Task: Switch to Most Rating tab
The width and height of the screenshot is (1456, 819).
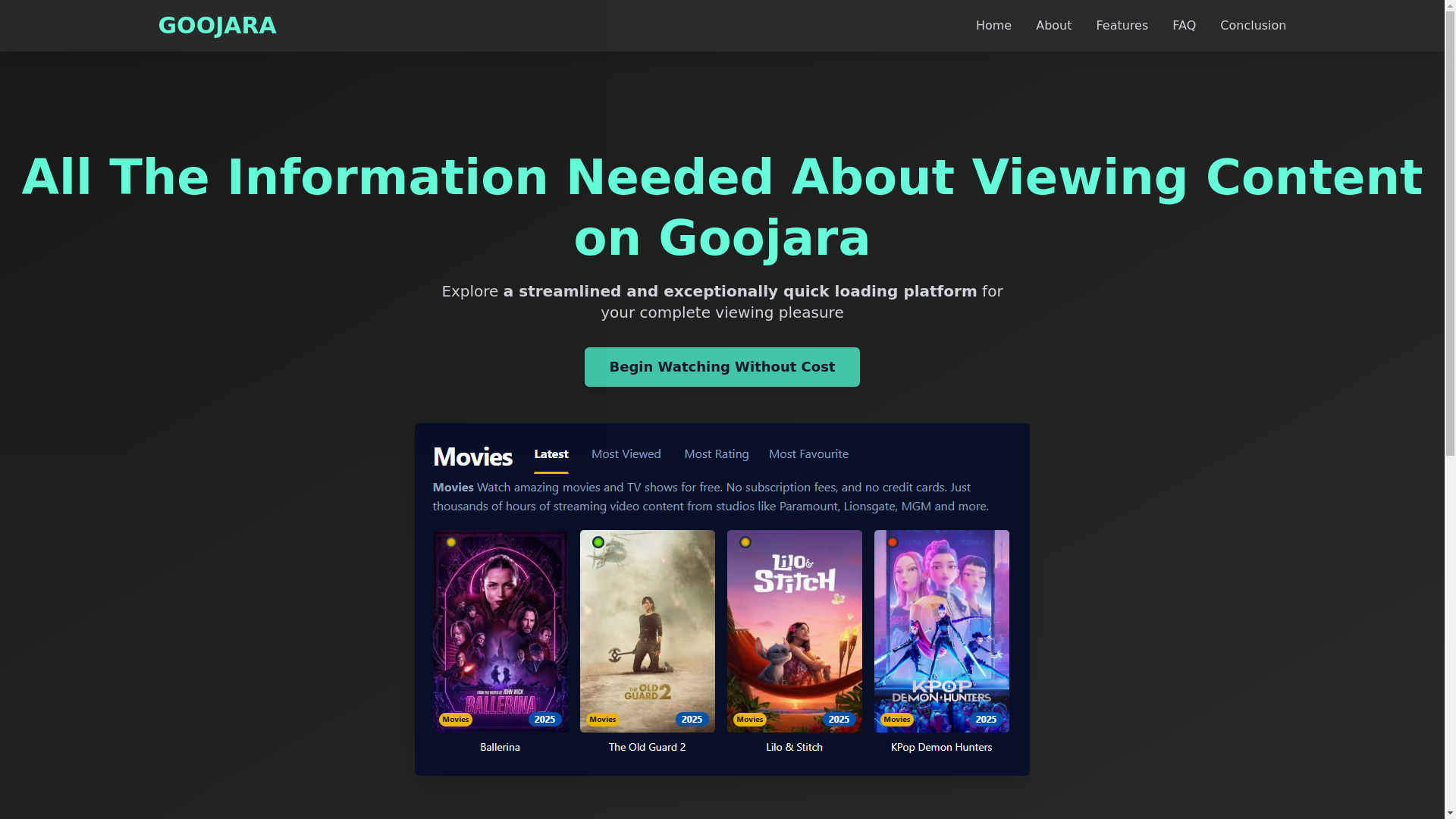Action: pyautogui.click(x=717, y=454)
